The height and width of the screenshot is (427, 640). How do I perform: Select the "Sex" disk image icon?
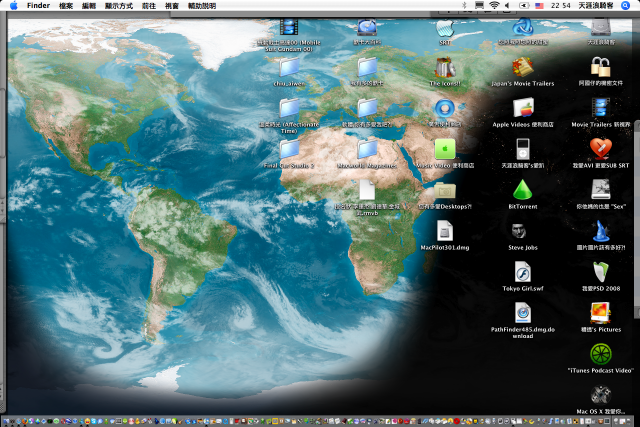pyautogui.click(x=601, y=190)
